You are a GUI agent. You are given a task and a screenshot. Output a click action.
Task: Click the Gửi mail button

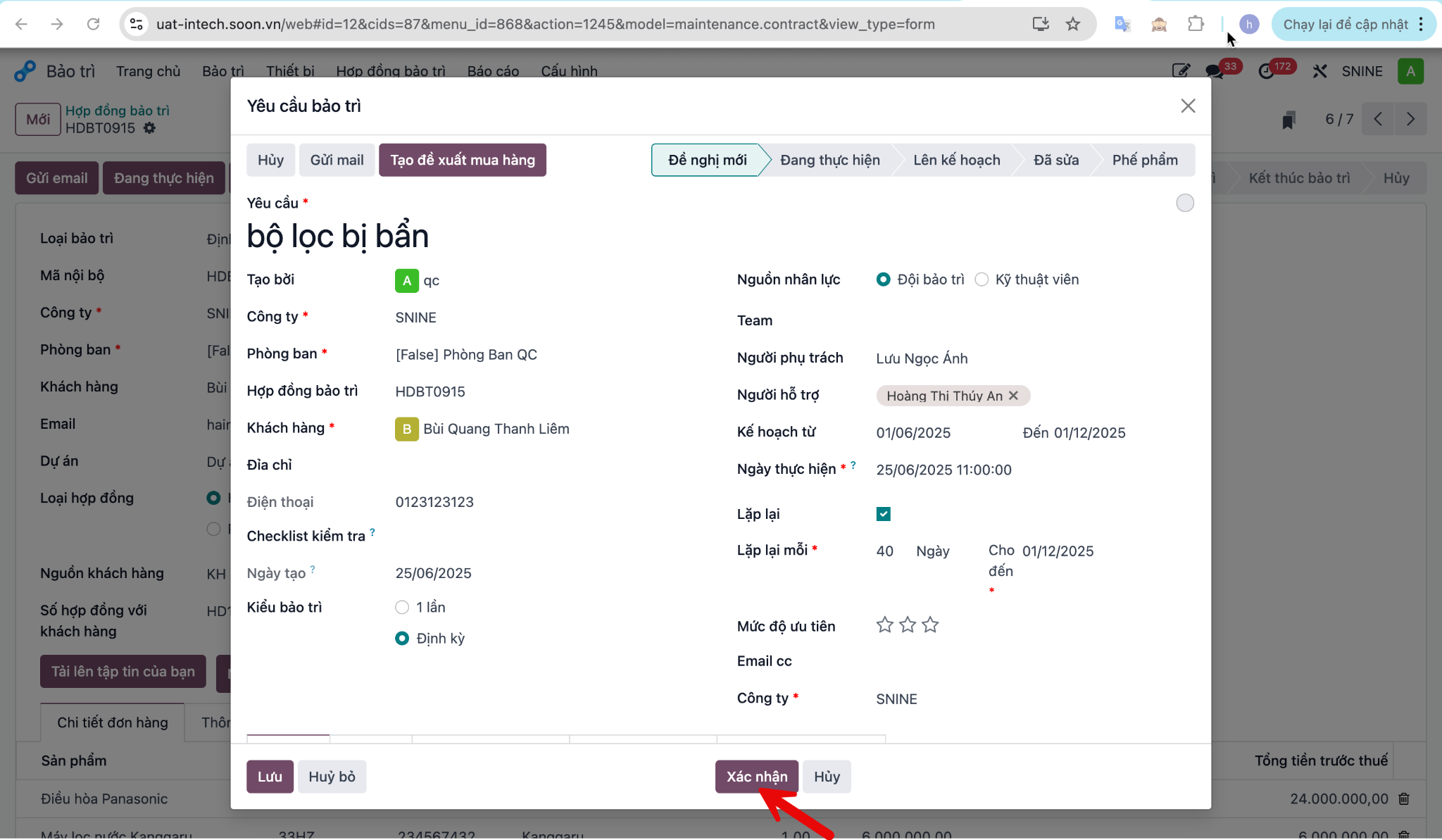[x=337, y=160]
